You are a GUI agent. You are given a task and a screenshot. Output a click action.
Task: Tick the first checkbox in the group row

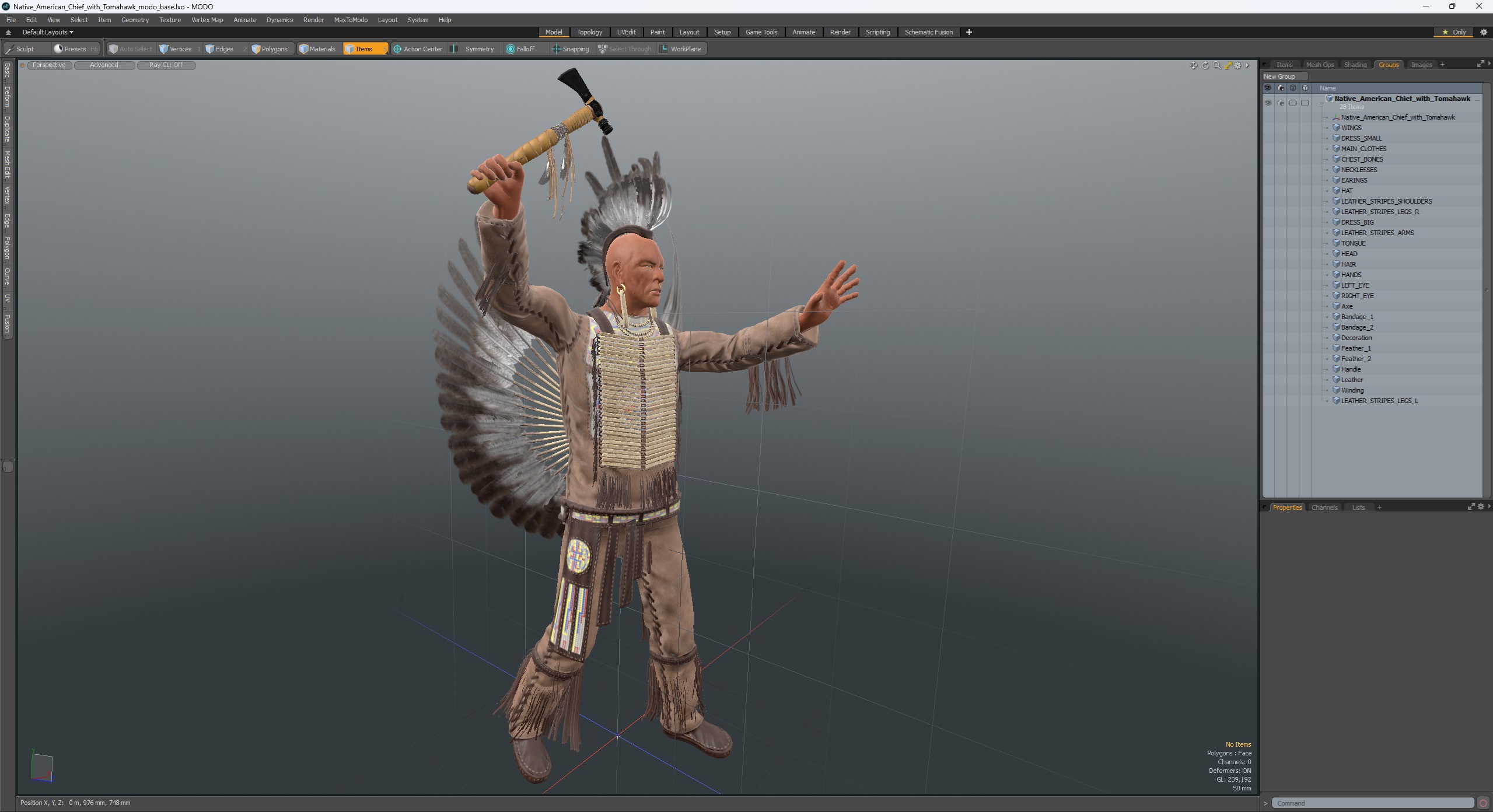coord(1293,103)
